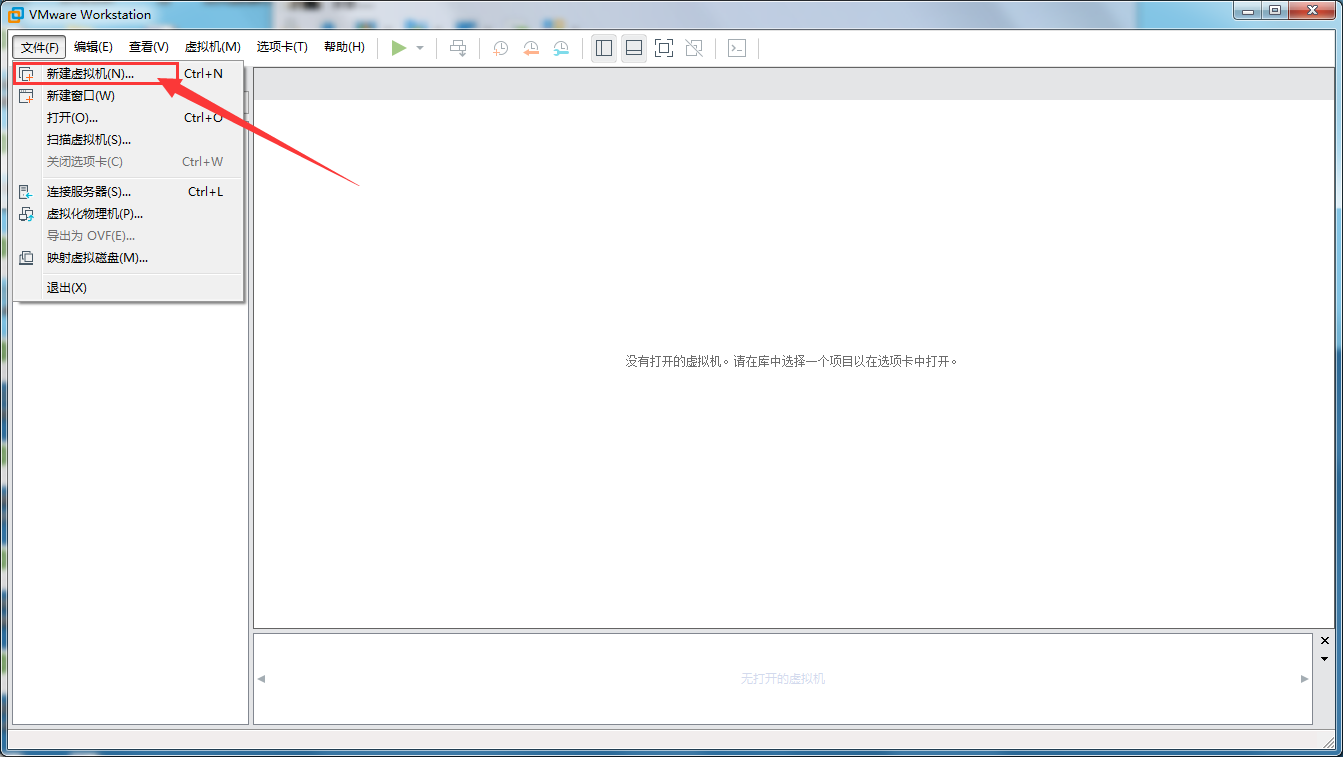The height and width of the screenshot is (757, 1343).
Task: Click the thumbnail bar left scroll arrow
Action: coord(262,679)
